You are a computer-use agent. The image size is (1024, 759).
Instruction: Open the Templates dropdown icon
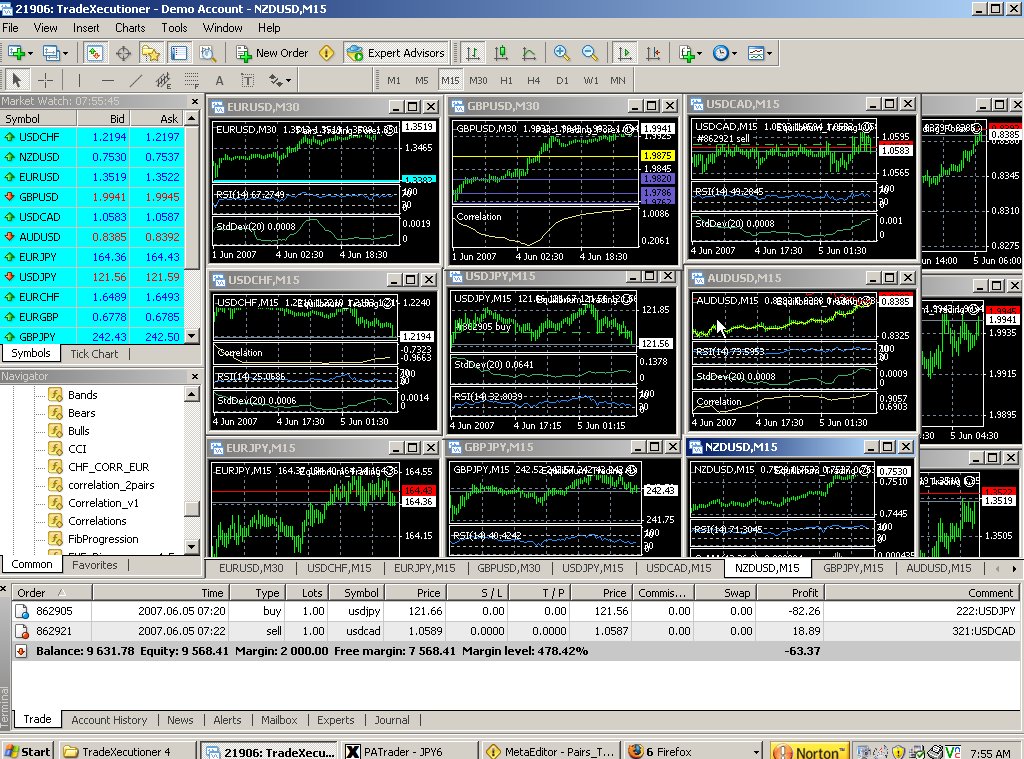pos(759,53)
